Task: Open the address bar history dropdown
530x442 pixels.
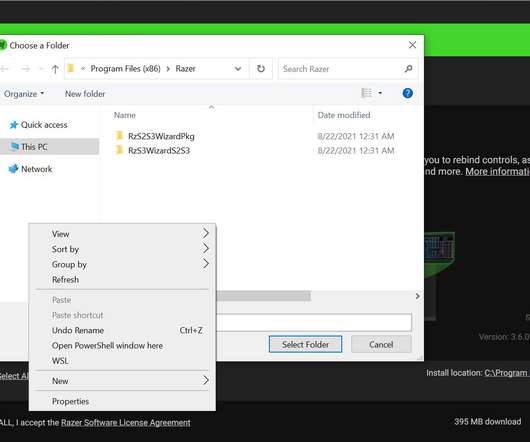Action: pos(238,69)
